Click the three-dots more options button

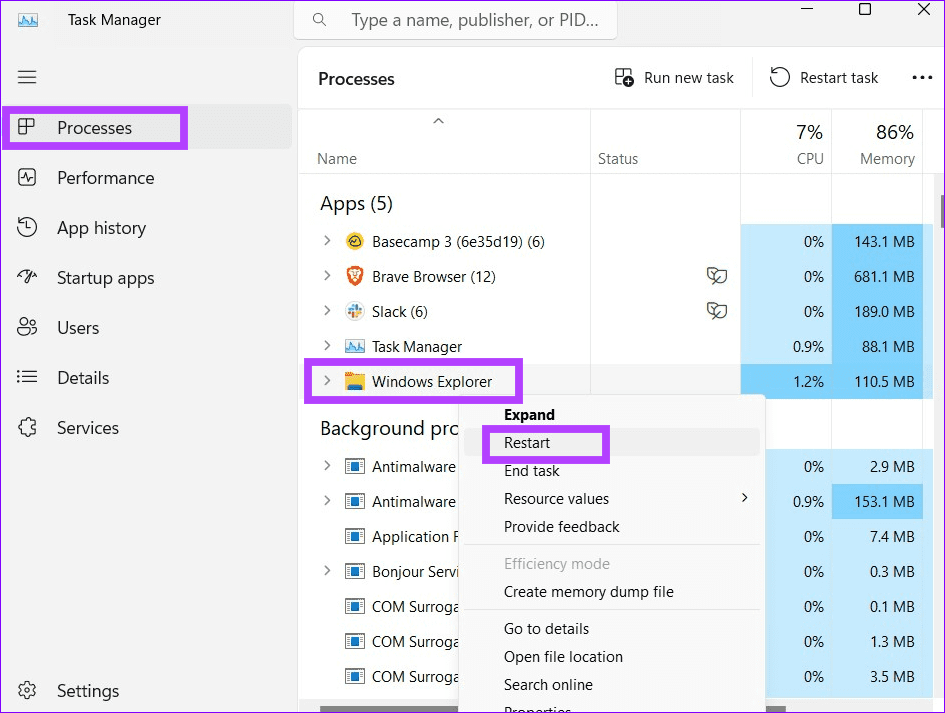tap(921, 78)
